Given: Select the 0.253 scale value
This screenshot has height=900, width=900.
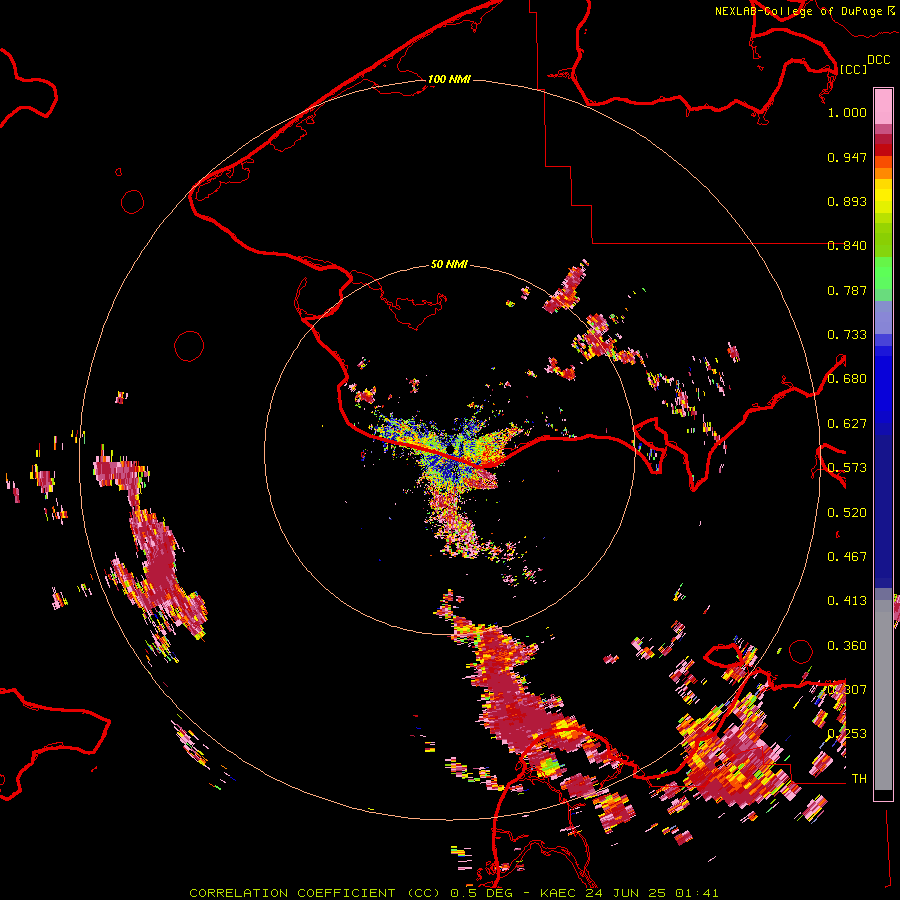Looking at the screenshot, I should pyautogui.click(x=847, y=734).
